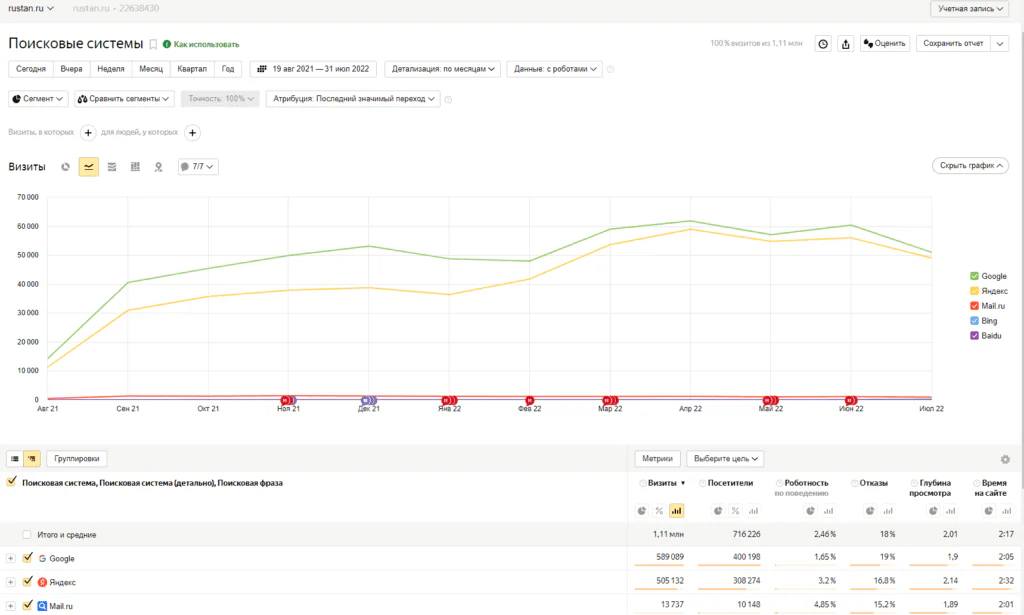The image size is (1024, 615).
Task: Select the Квартал period tab
Action: point(192,69)
